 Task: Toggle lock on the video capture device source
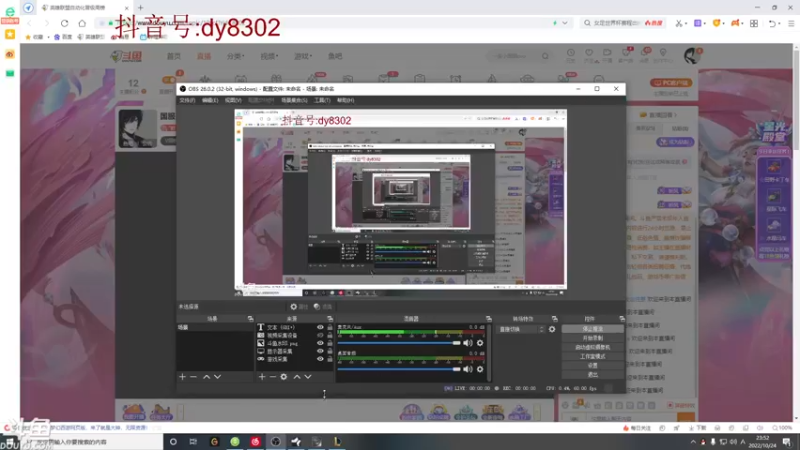point(330,335)
